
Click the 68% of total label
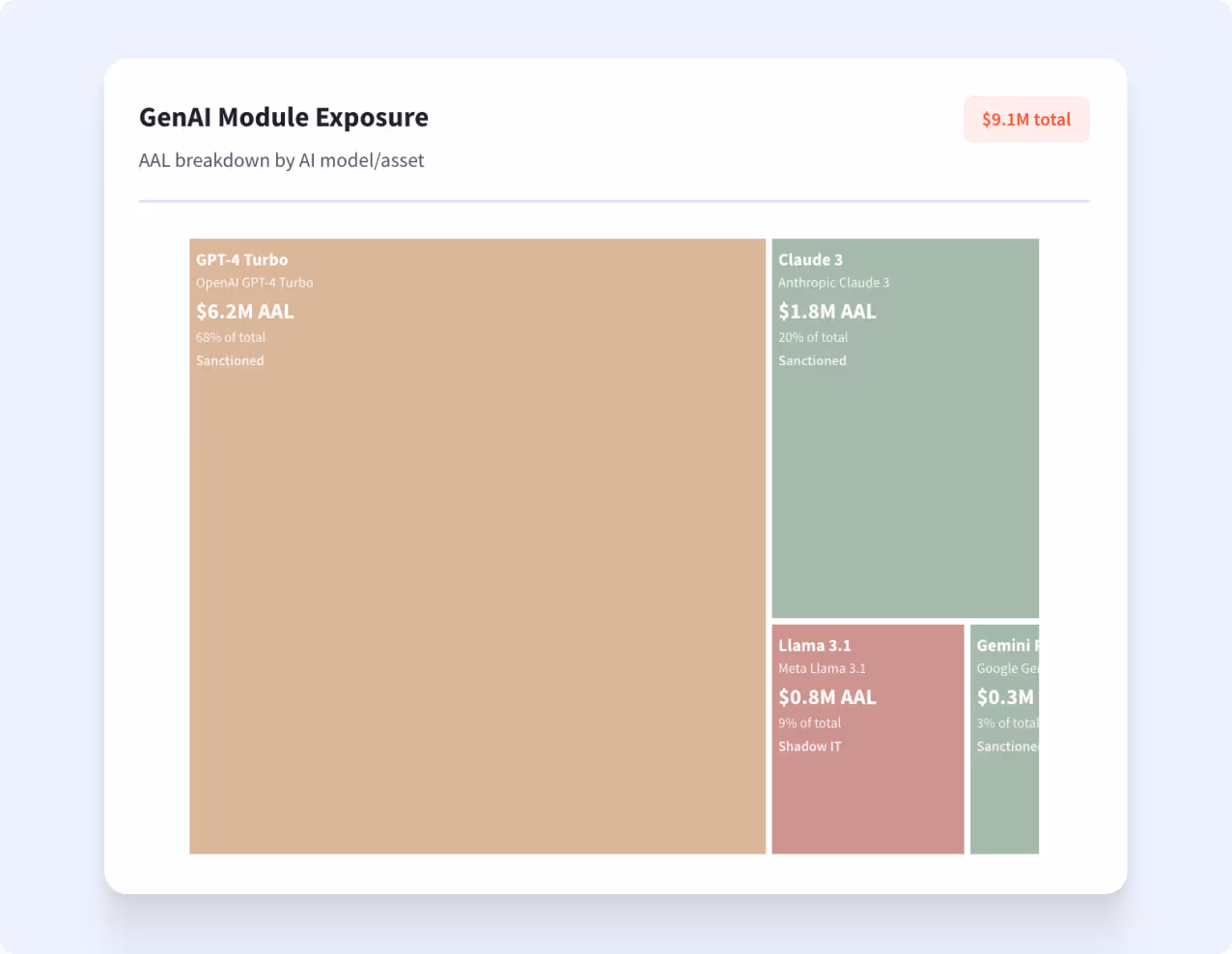point(230,337)
